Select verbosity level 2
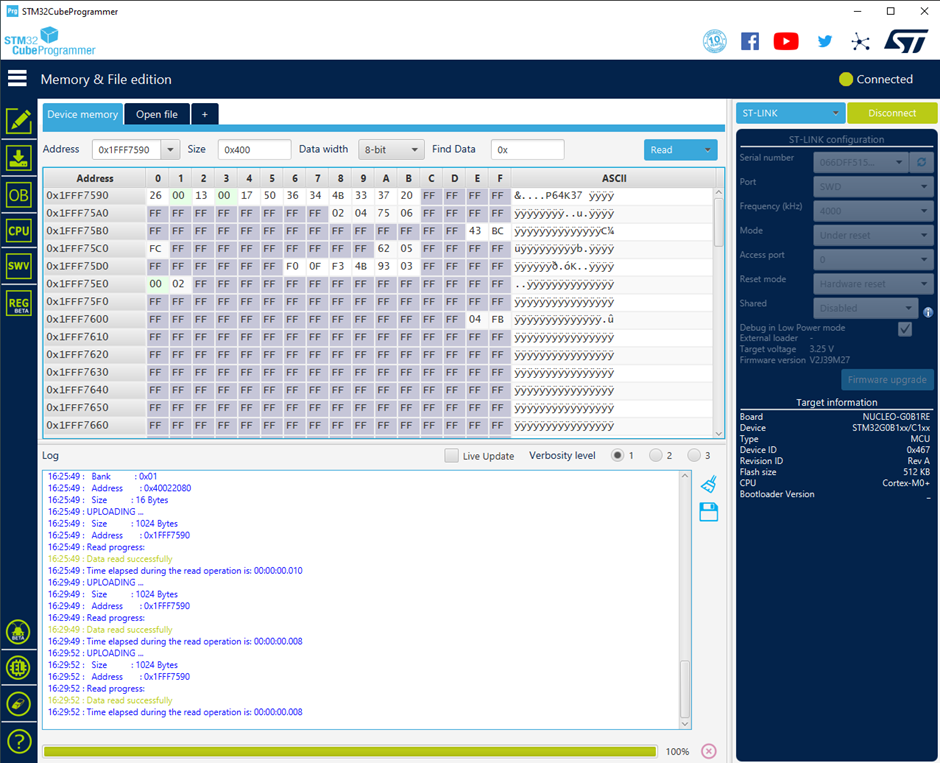Viewport: 940px width, 763px height. tap(655, 456)
